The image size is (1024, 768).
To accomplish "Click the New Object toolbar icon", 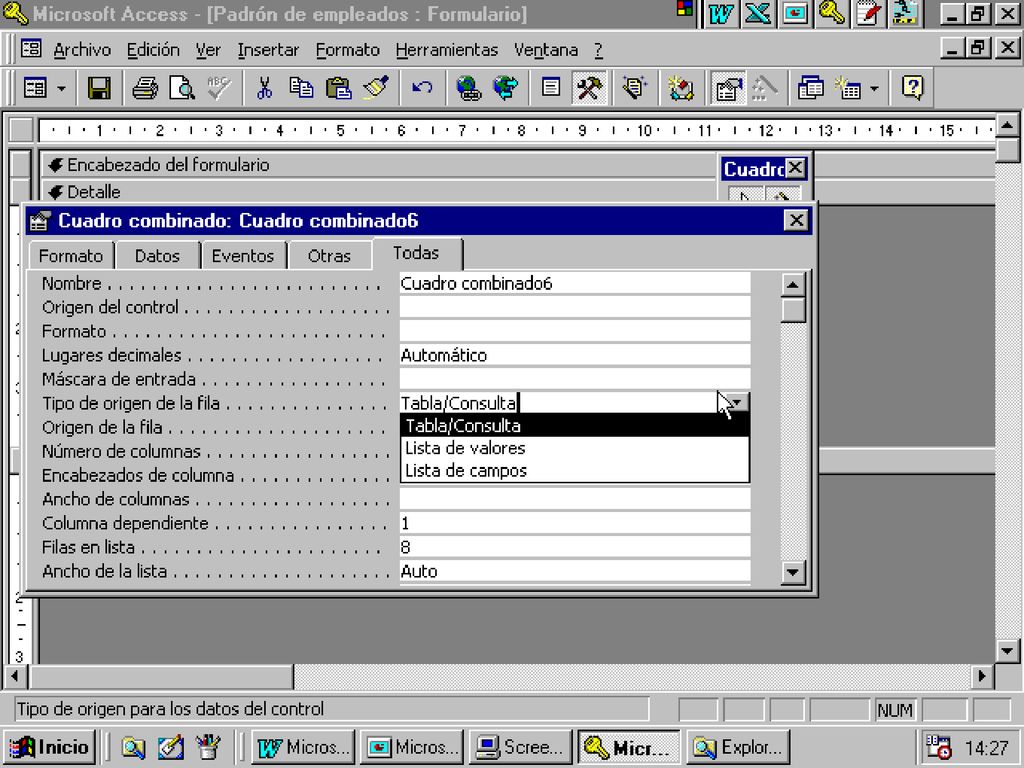I will [848, 88].
